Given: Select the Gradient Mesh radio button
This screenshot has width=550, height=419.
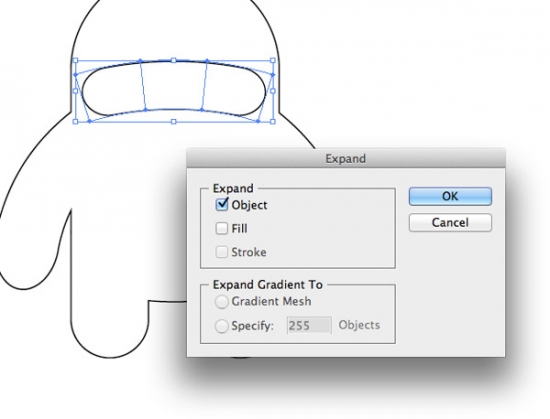Looking at the screenshot, I should pyautogui.click(x=222, y=302).
